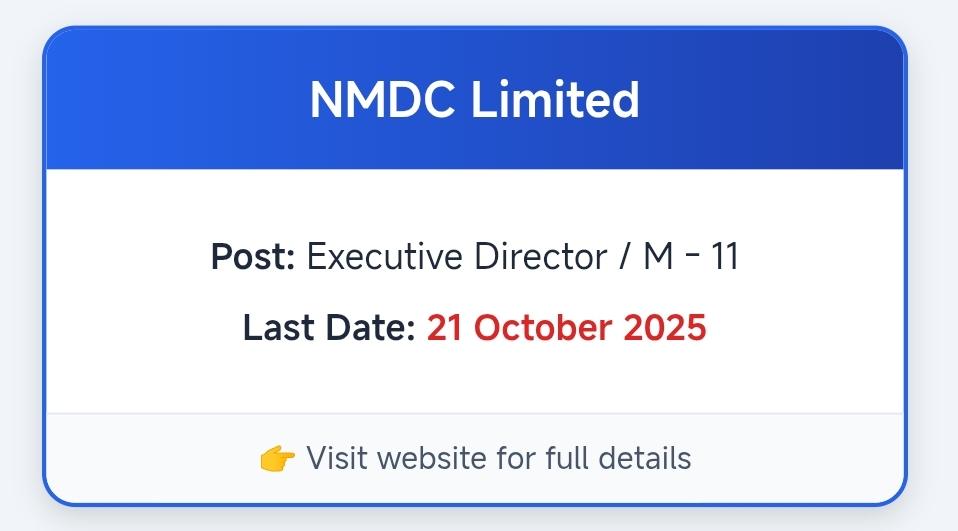Click the pointing hand emoji icon
This screenshot has height=531, width=958.
(x=277, y=459)
